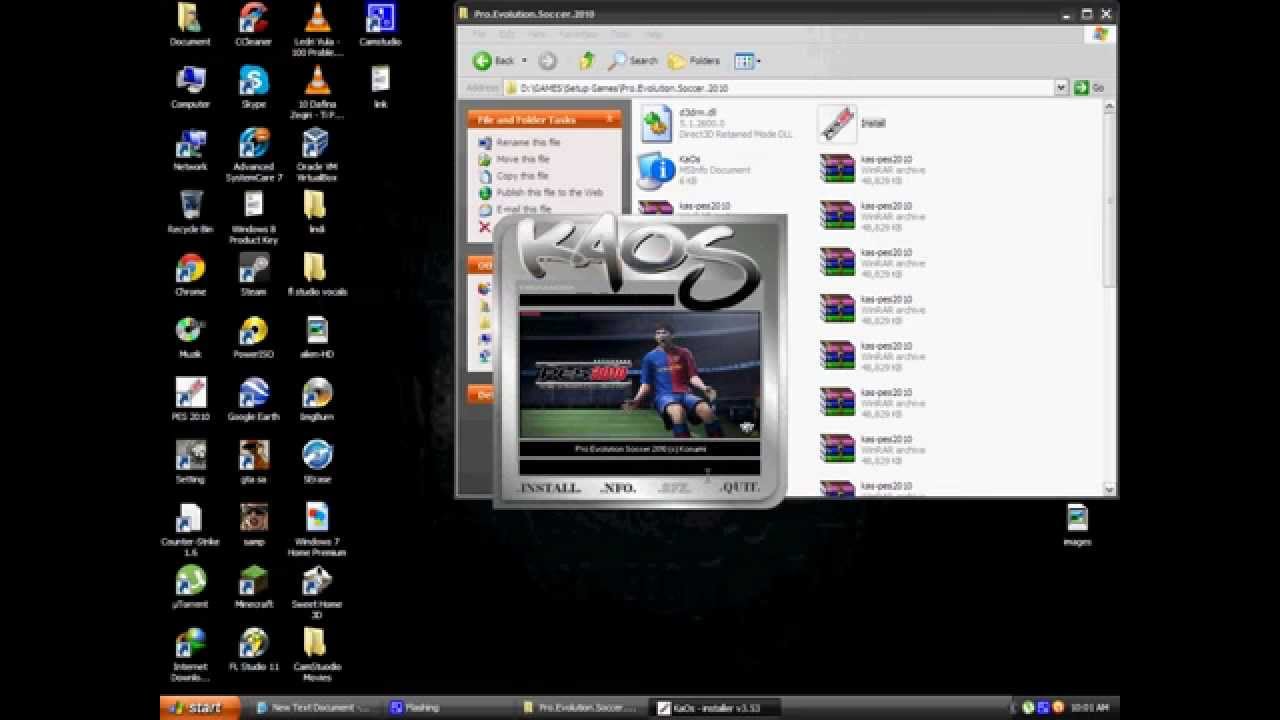Screen dimensions: 1280x720
Task: Select the Minecraft desktop icon
Action: [x=253, y=588]
